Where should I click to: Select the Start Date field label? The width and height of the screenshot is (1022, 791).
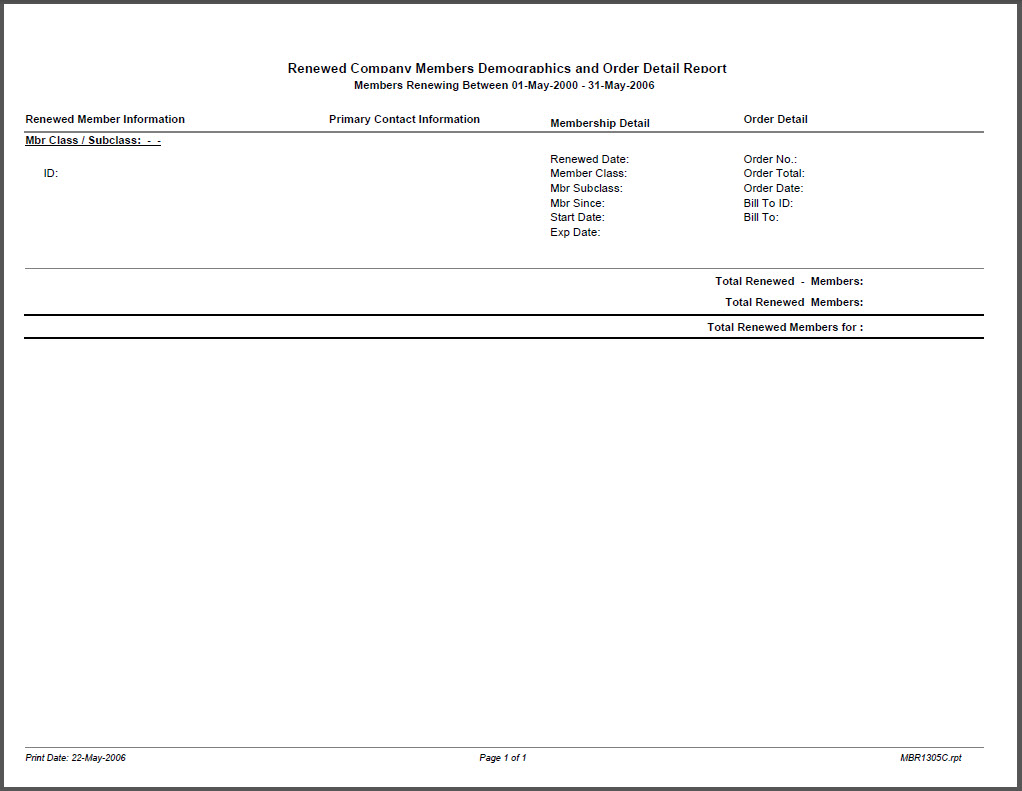[577, 217]
